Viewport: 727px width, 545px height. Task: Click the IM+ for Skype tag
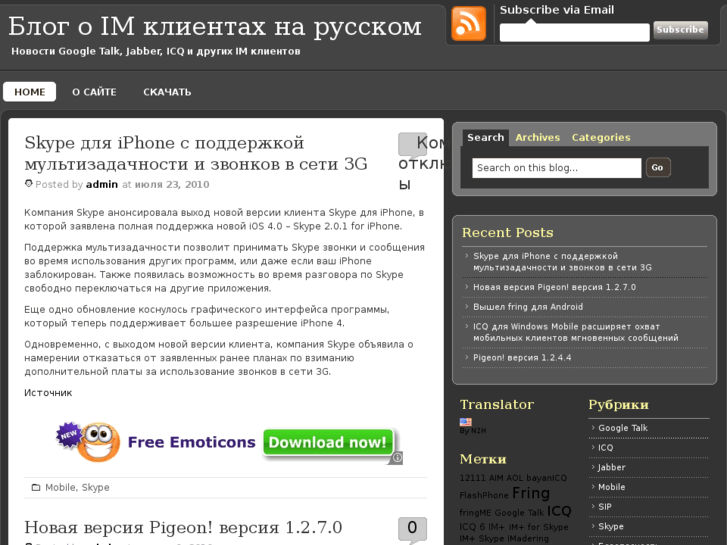(x=538, y=527)
